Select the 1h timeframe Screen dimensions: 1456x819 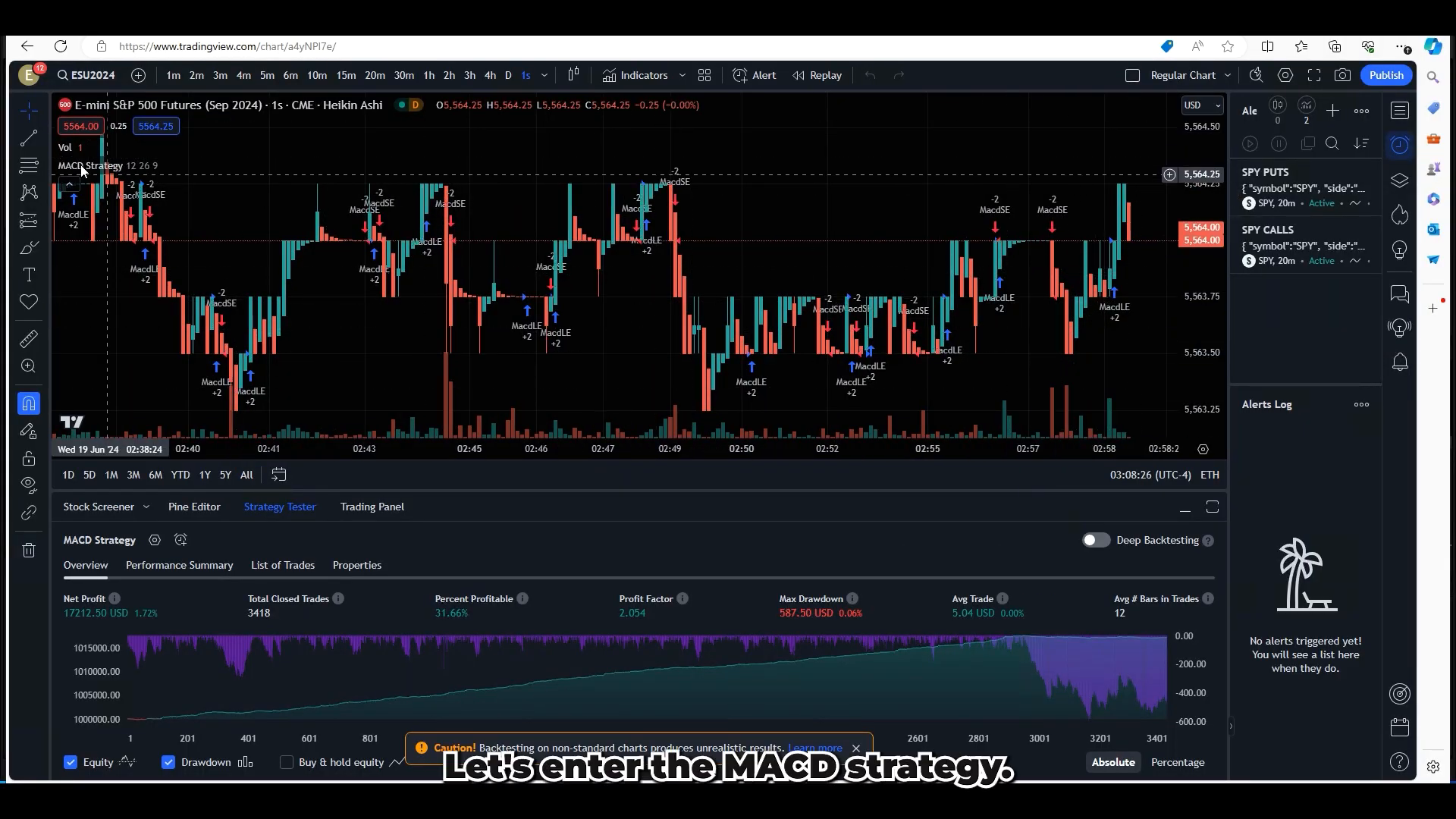click(429, 75)
